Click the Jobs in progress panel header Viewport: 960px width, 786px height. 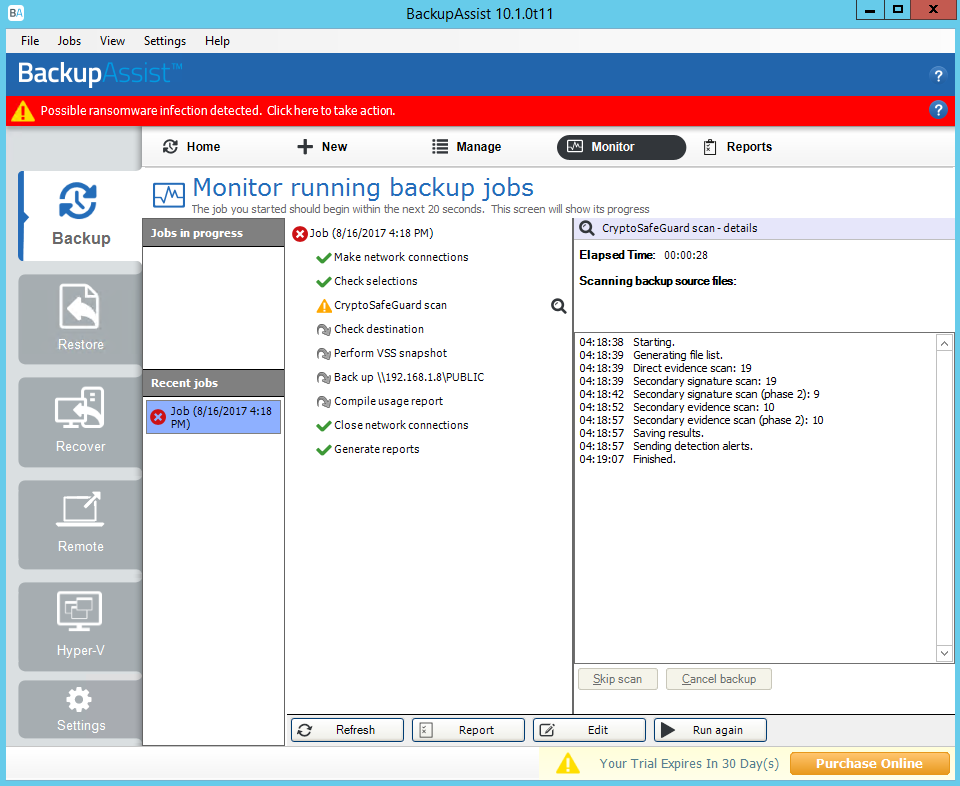point(214,233)
